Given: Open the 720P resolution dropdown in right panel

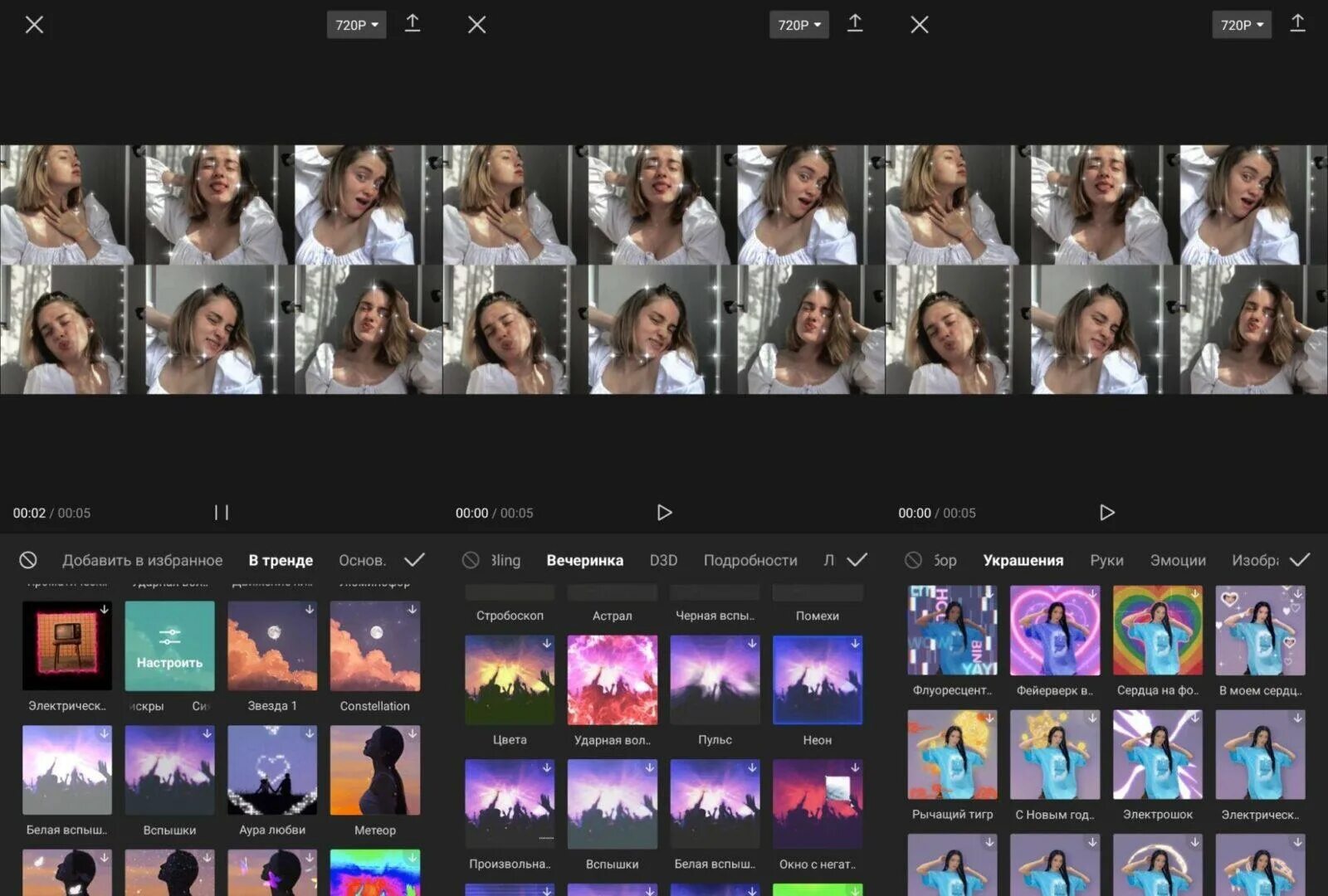Looking at the screenshot, I should click(1242, 25).
